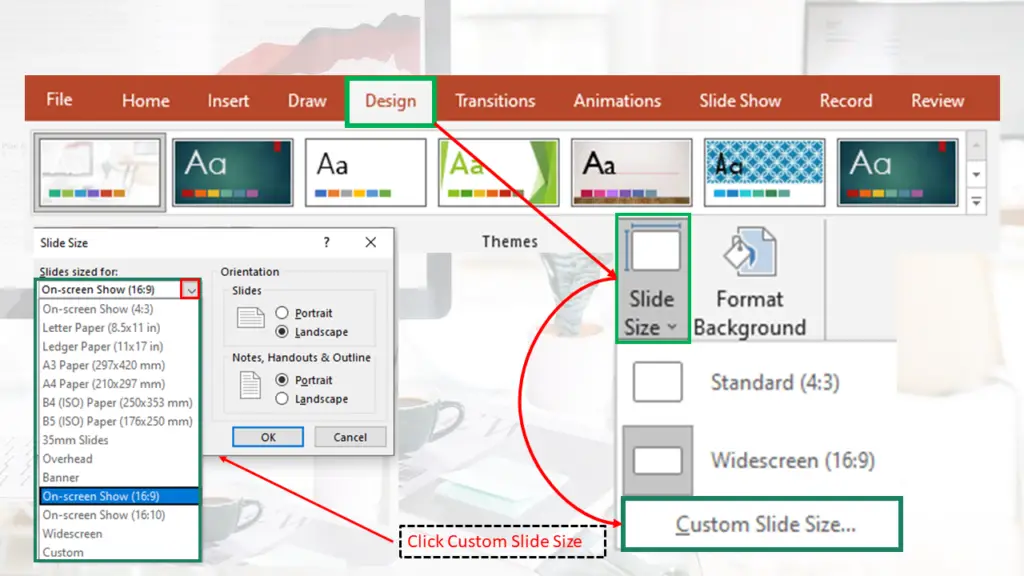The image size is (1024, 576).
Task: Open the Slide Size dropdown chevron
Action: [672, 327]
